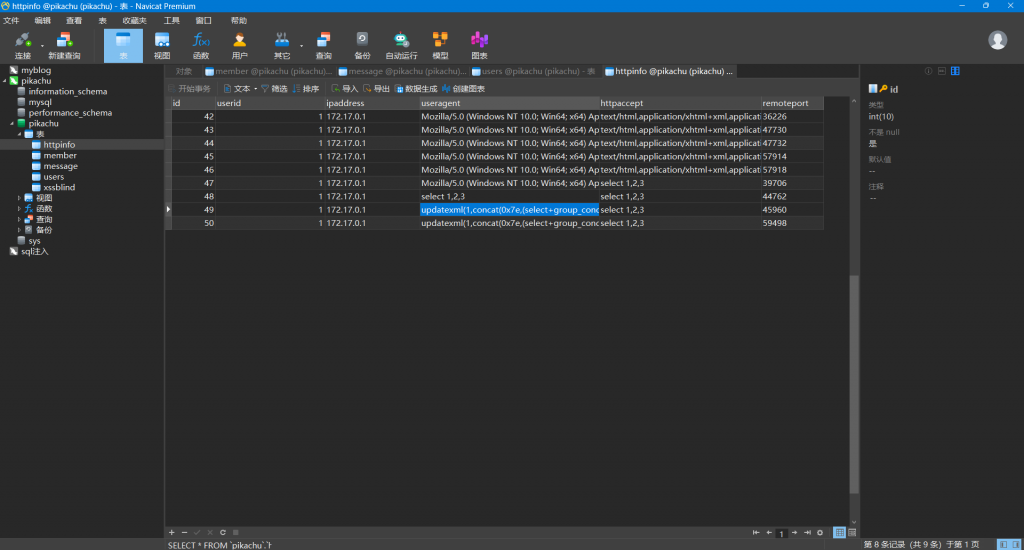Open the 文本 dropdown in the table toolbar
Viewport: 1024px width, 550px height.
point(240,89)
